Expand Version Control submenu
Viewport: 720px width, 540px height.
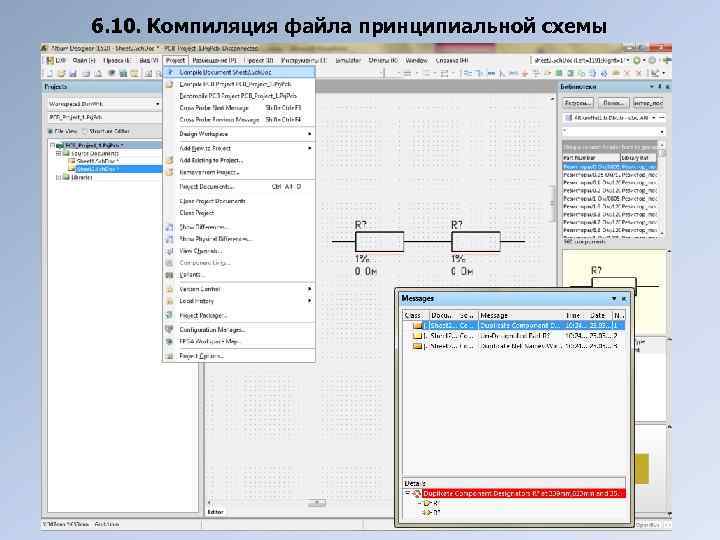[239, 289]
